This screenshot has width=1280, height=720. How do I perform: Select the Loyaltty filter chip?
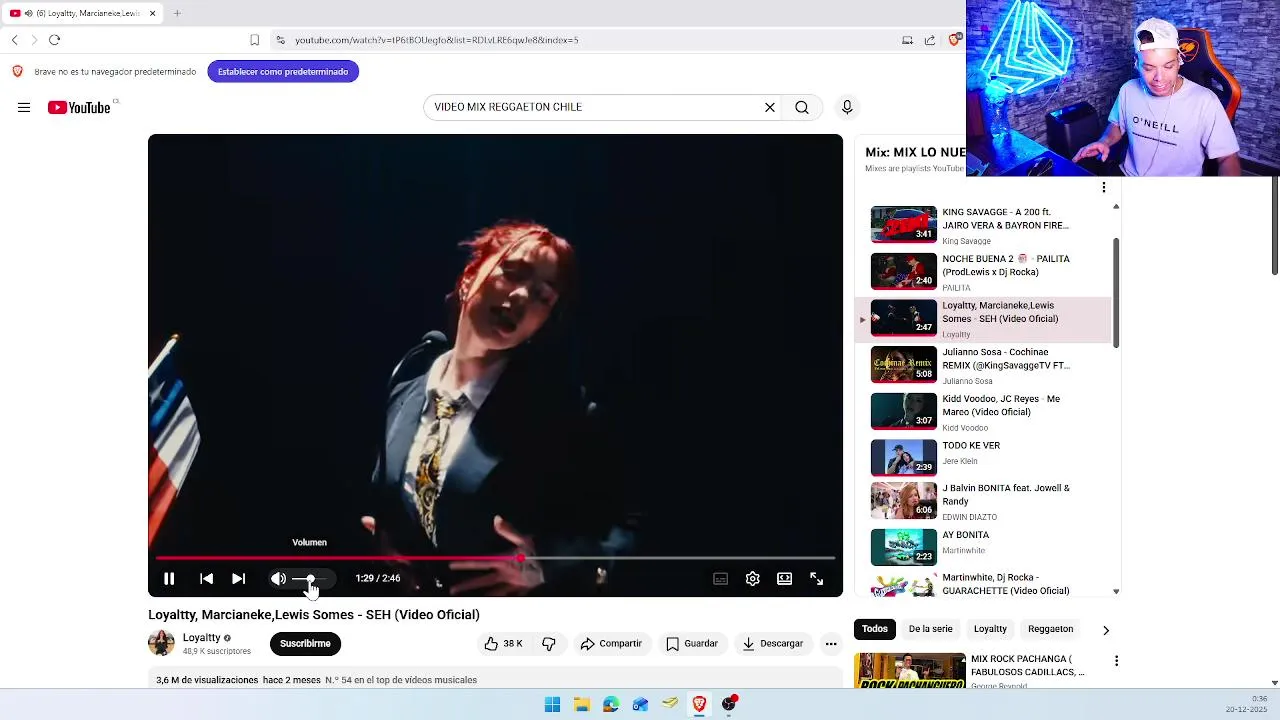tap(990, 629)
